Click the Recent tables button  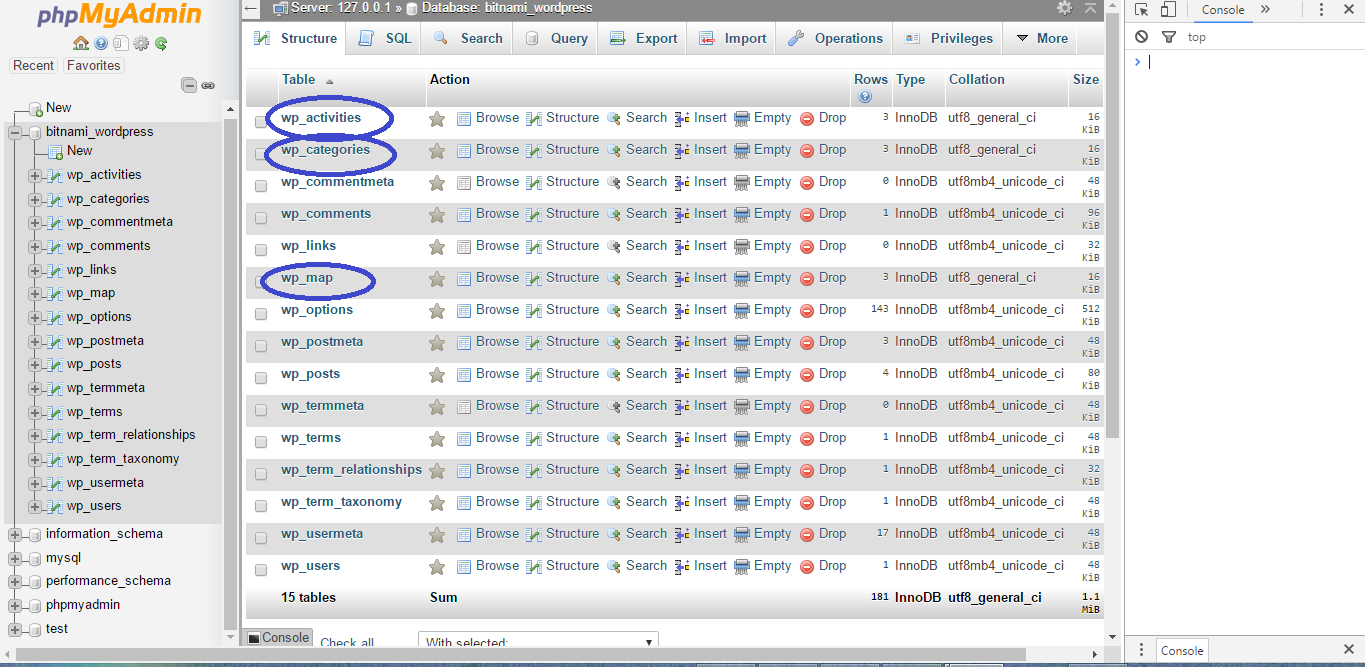33,66
